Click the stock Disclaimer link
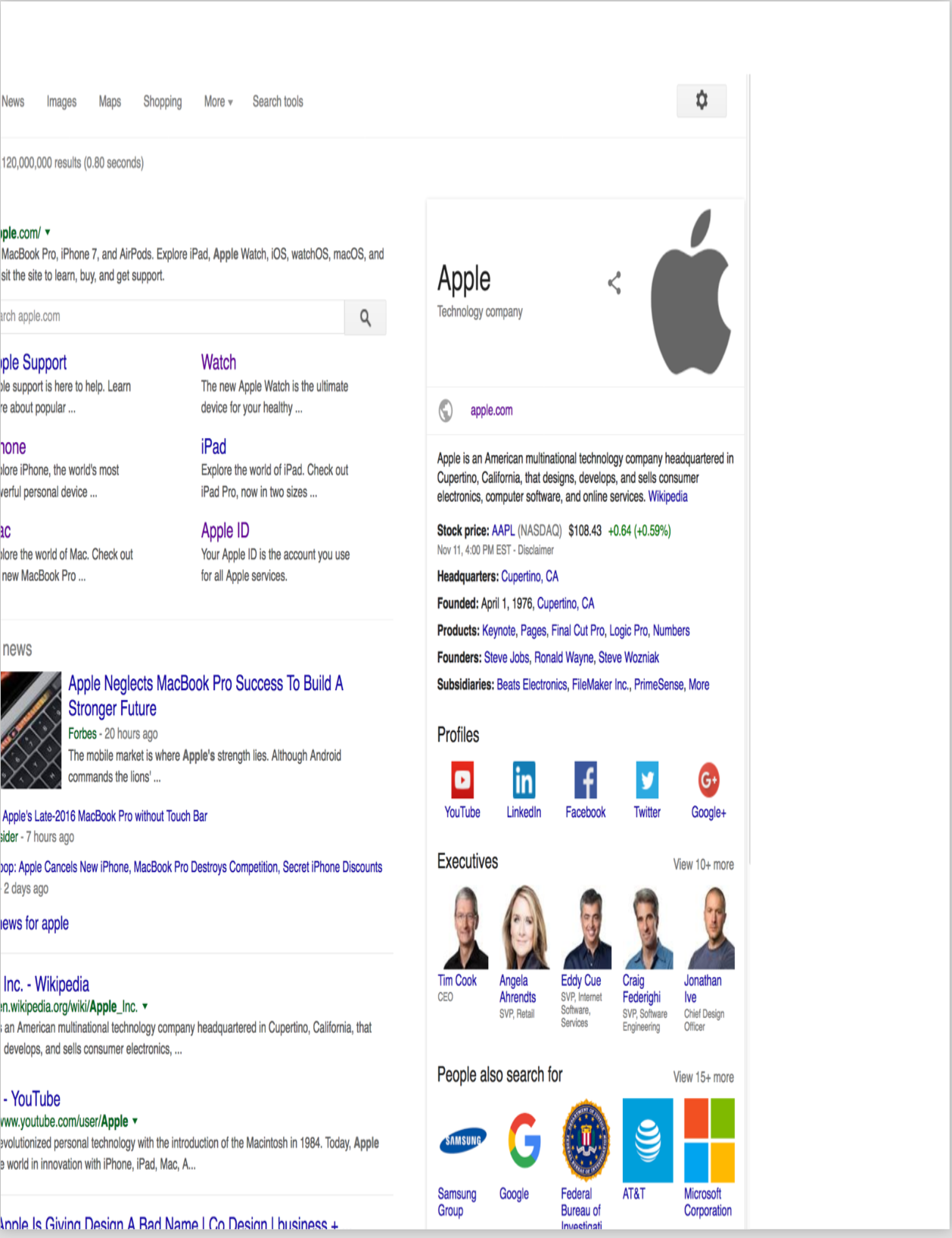The image size is (952, 1238). click(536, 550)
